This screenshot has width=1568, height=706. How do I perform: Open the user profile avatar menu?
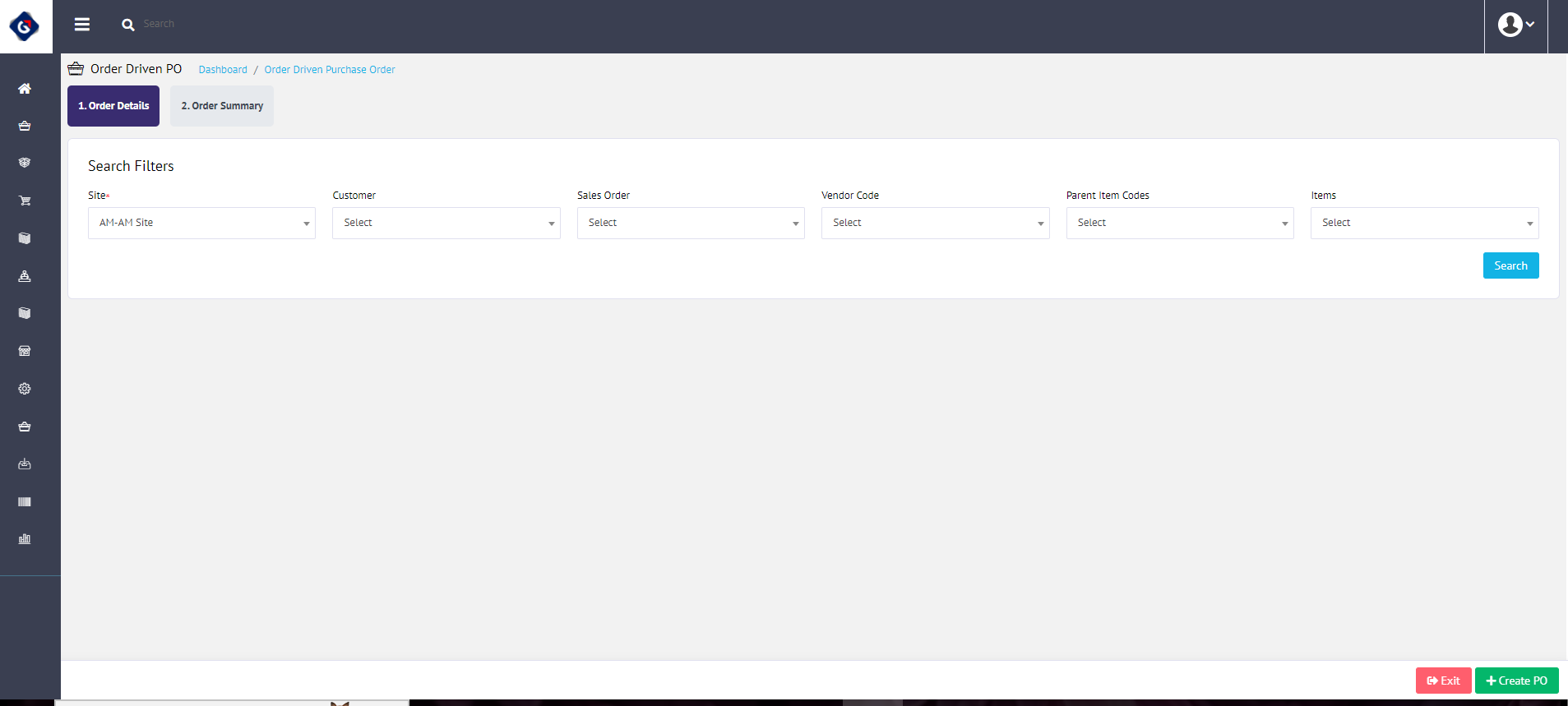[x=1515, y=25]
